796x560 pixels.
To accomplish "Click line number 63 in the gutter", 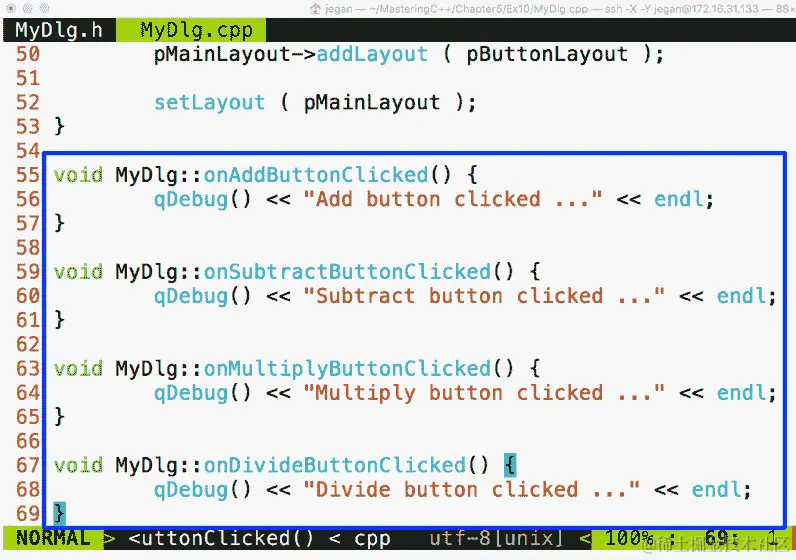I will [x=28, y=369].
